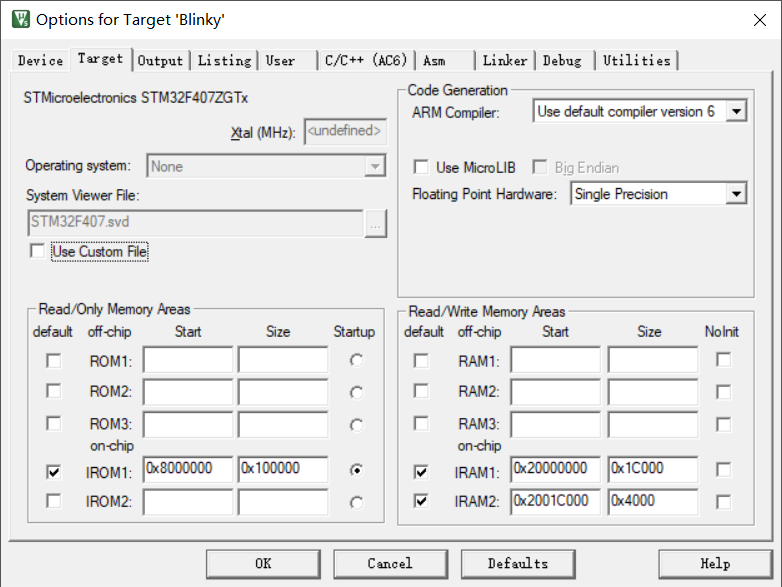Open Help for target options
This screenshot has width=782, height=587.
click(x=715, y=564)
